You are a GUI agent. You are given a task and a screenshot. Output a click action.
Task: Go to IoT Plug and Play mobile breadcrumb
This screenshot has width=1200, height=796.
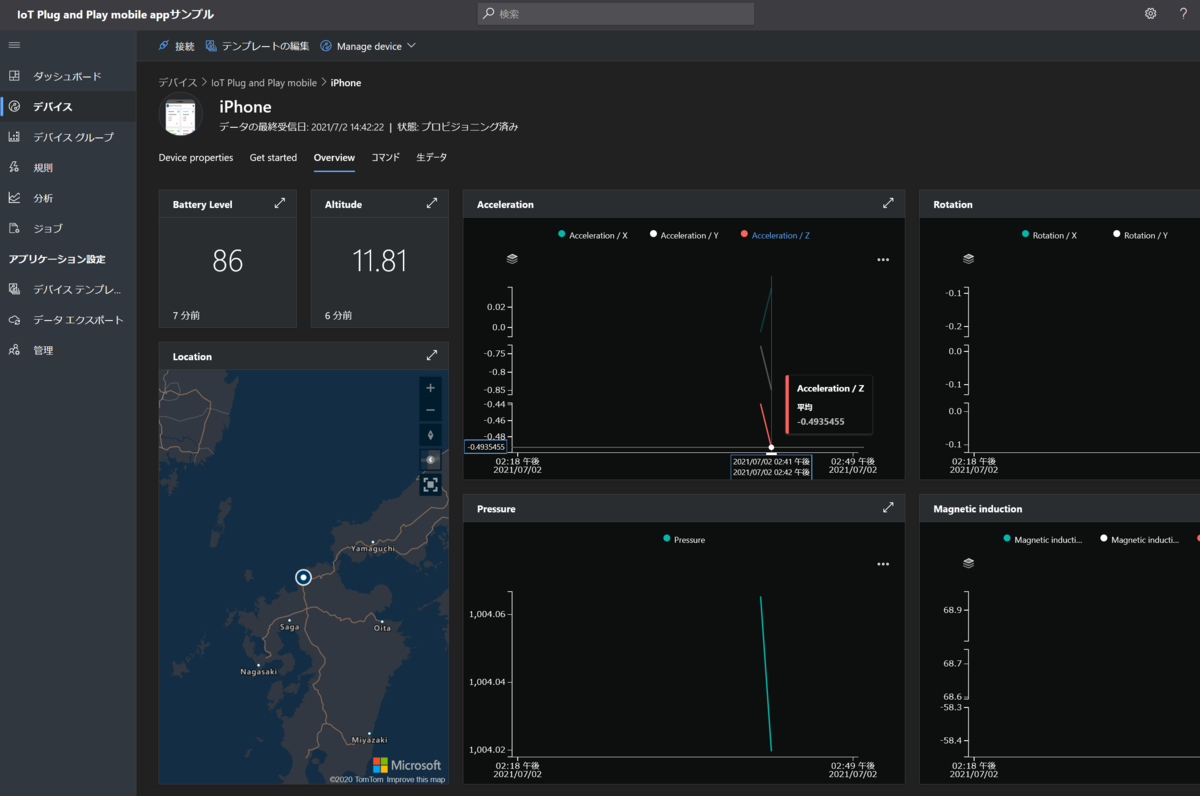click(x=264, y=83)
